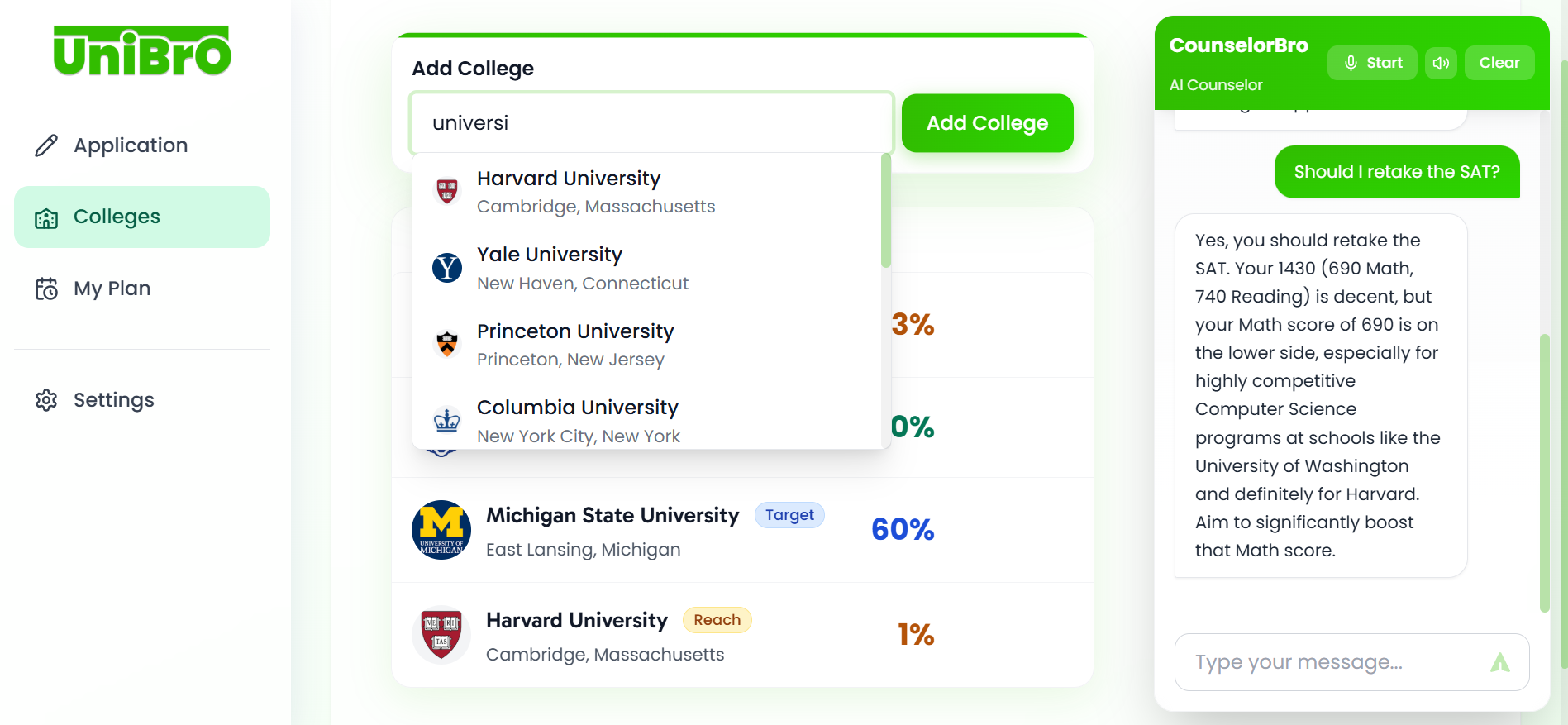Click the Michigan State University logo
Image resolution: width=1568 pixels, height=725 pixels.
tap(441, 530)
